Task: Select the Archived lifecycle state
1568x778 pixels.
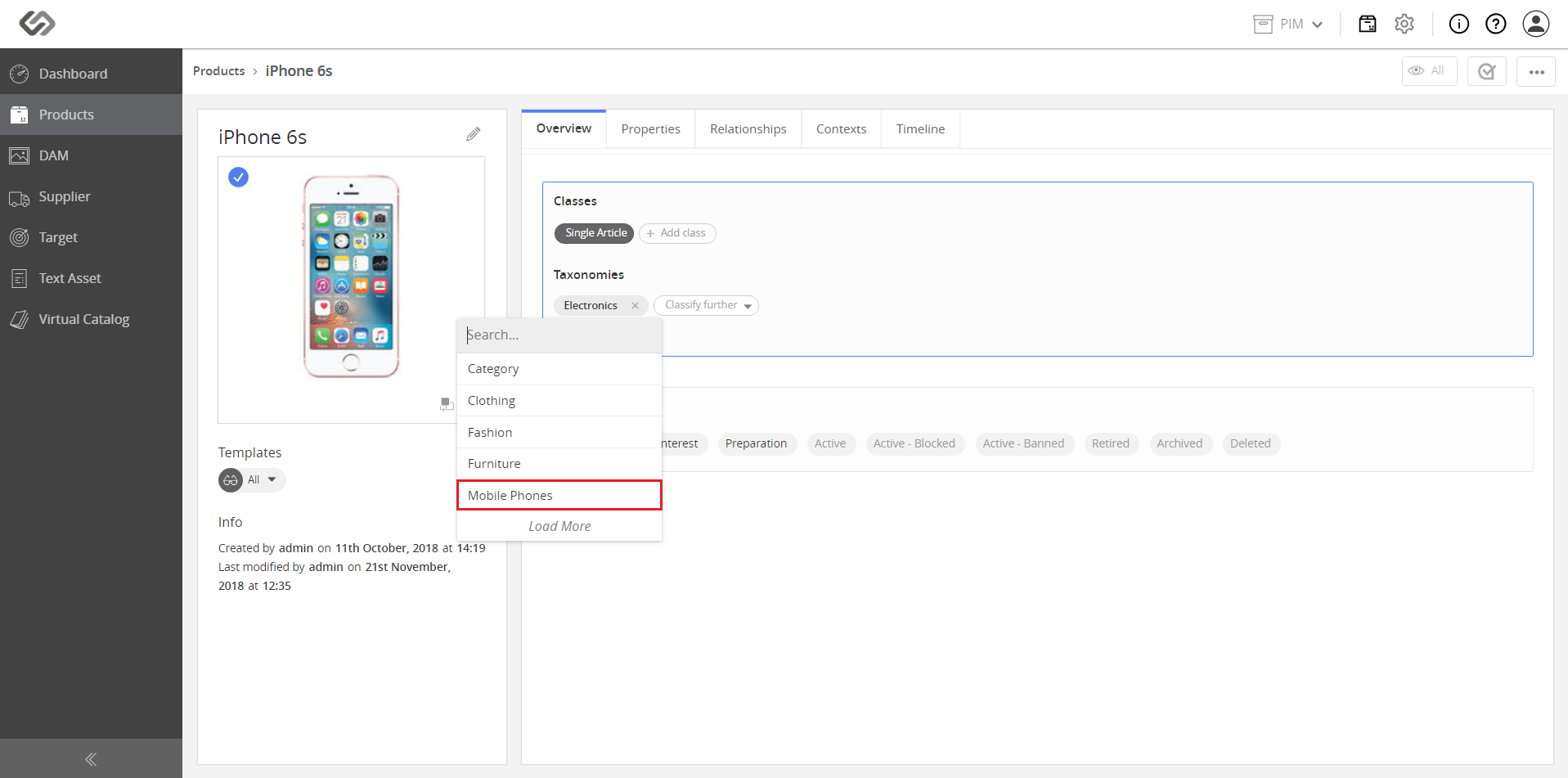Action: tap(1179, 443)
